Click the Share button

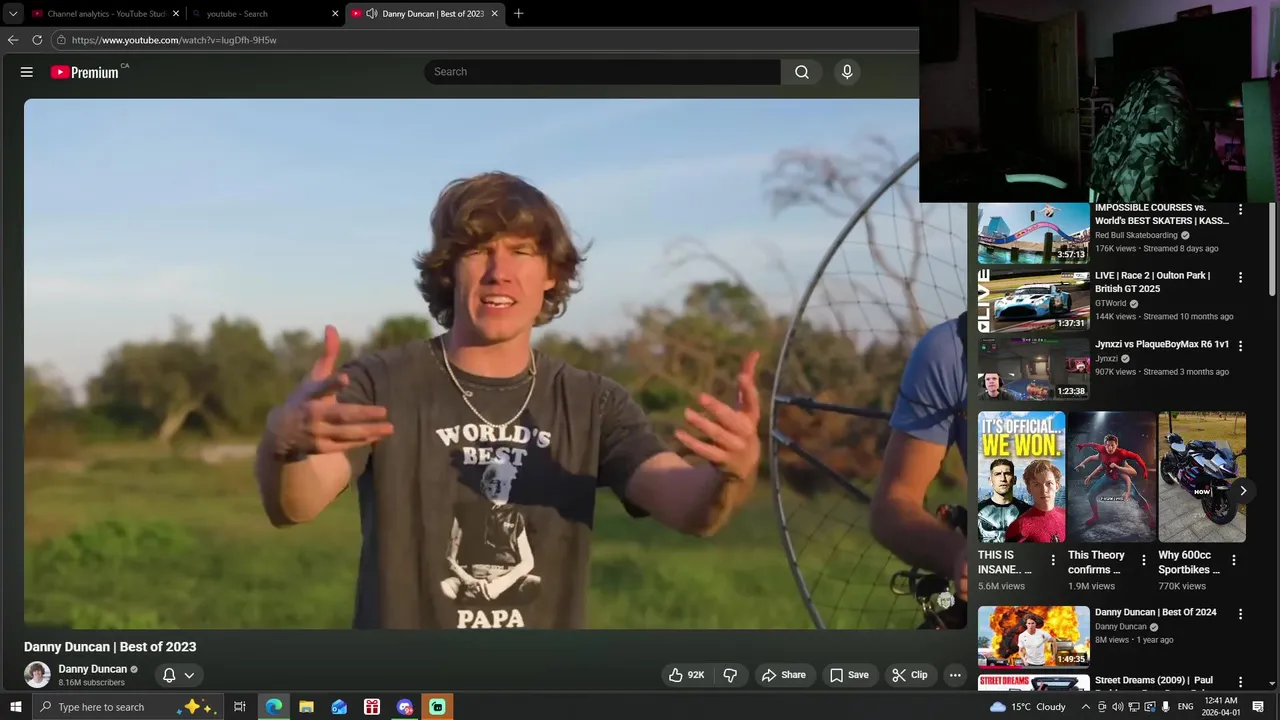[x=783, y=675]
